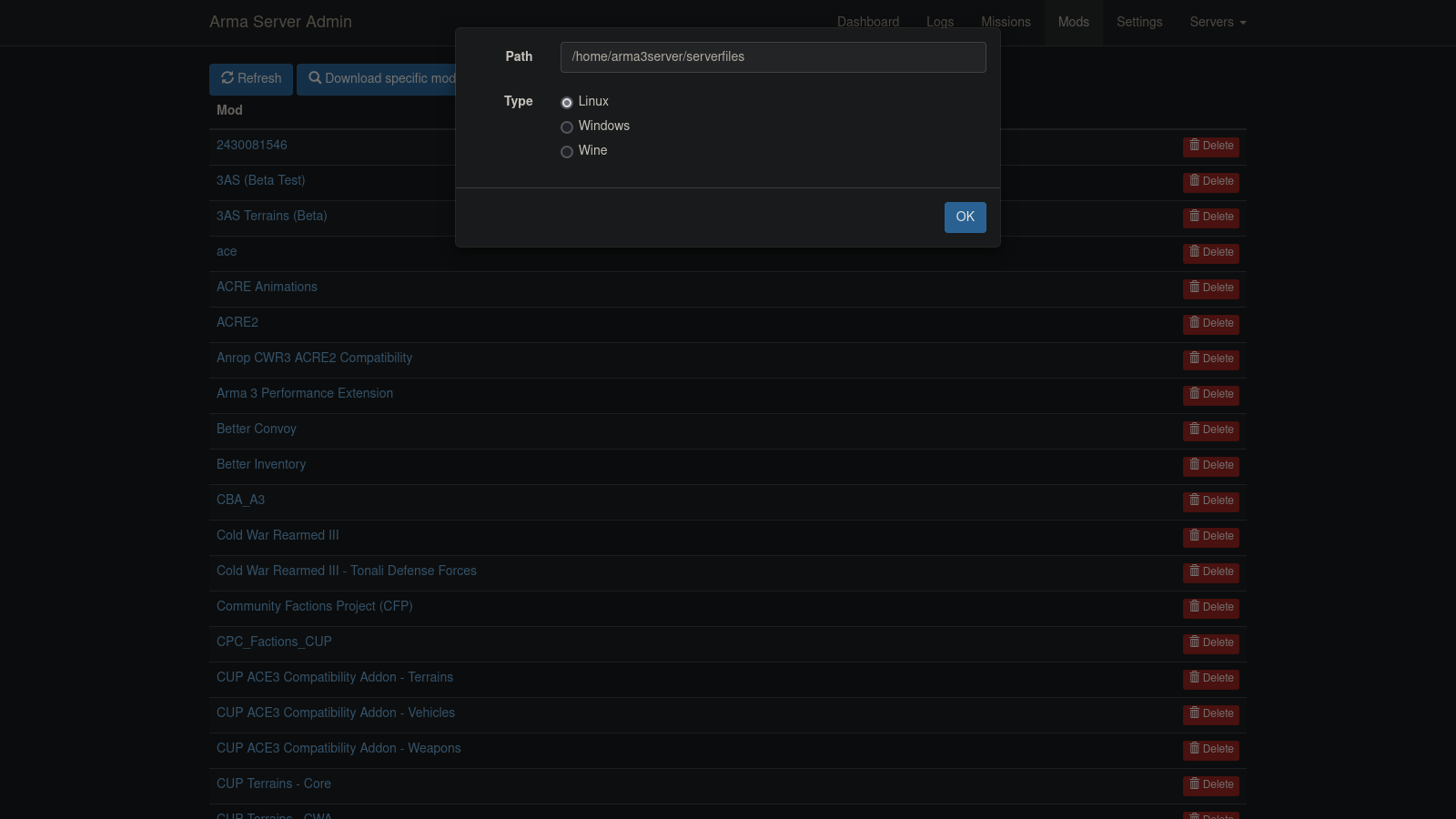
Task: Click trash icon for Community Factions Project (CFP)
Action: tap(1194, 607)
